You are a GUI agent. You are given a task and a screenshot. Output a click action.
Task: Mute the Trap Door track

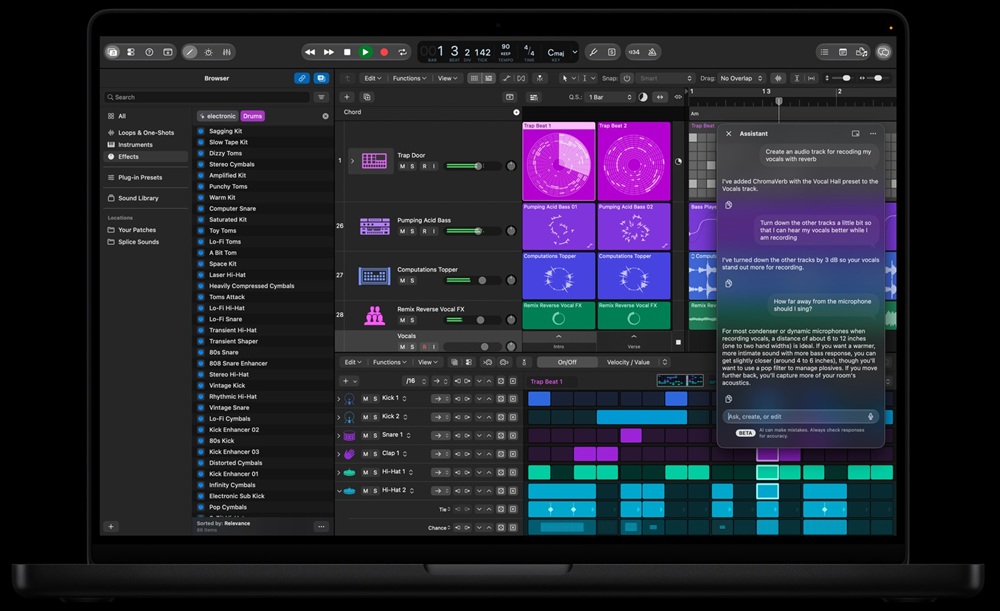(402, 166)
